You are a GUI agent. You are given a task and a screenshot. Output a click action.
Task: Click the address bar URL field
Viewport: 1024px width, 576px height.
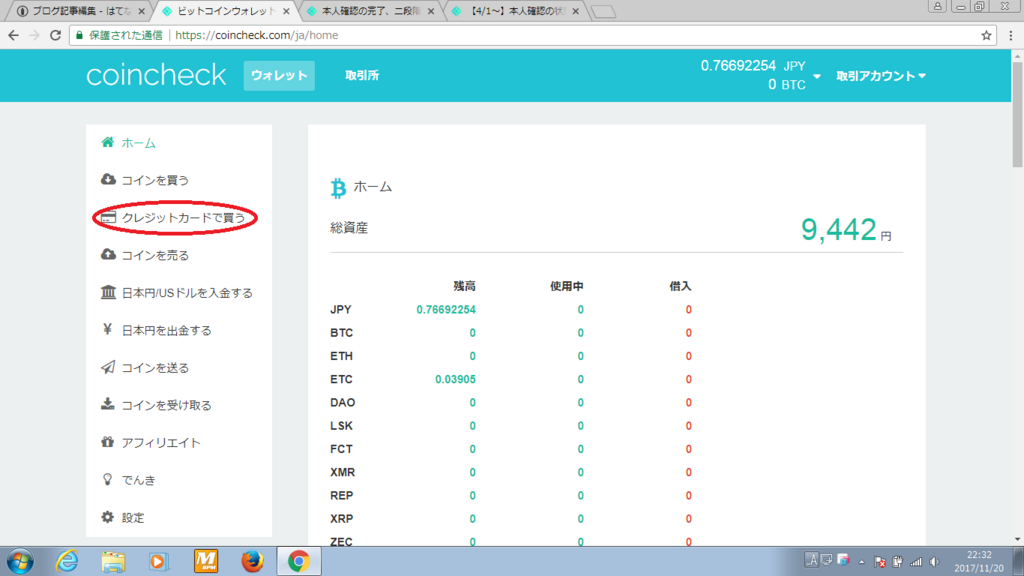(x=532, y=35)
